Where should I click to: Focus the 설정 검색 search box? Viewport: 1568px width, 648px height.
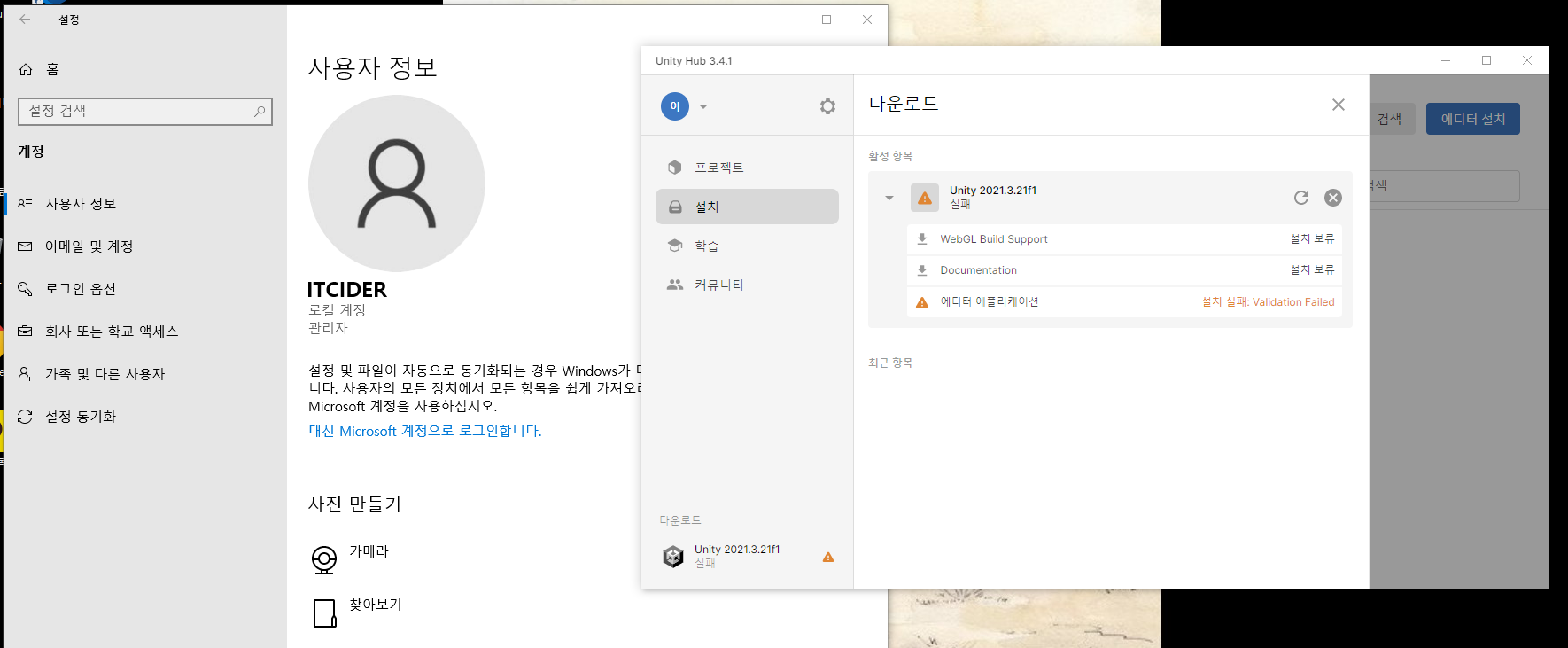coord(145,111)
